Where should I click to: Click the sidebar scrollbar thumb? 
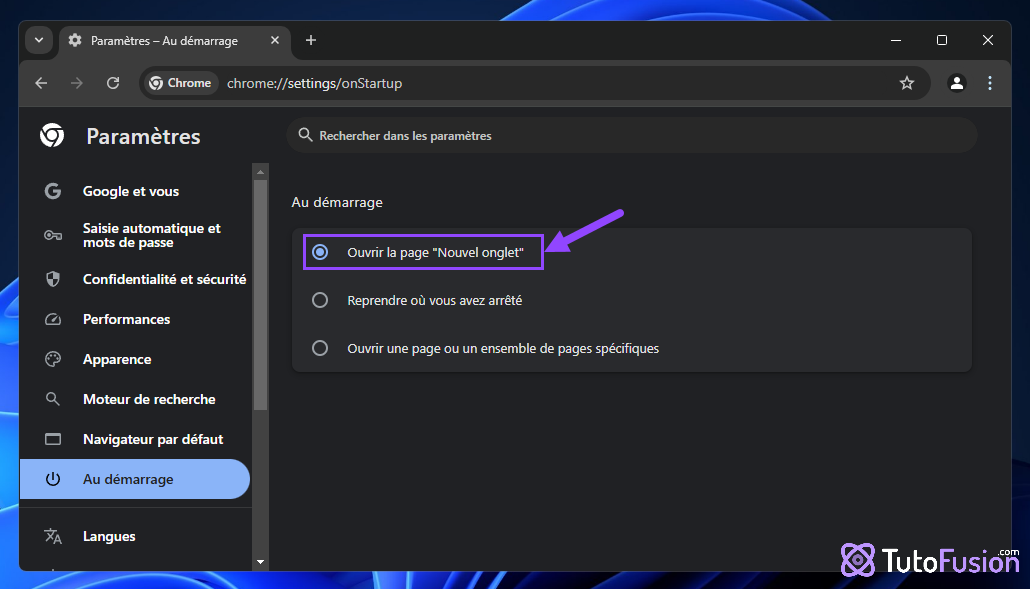[x=261, y=295]
